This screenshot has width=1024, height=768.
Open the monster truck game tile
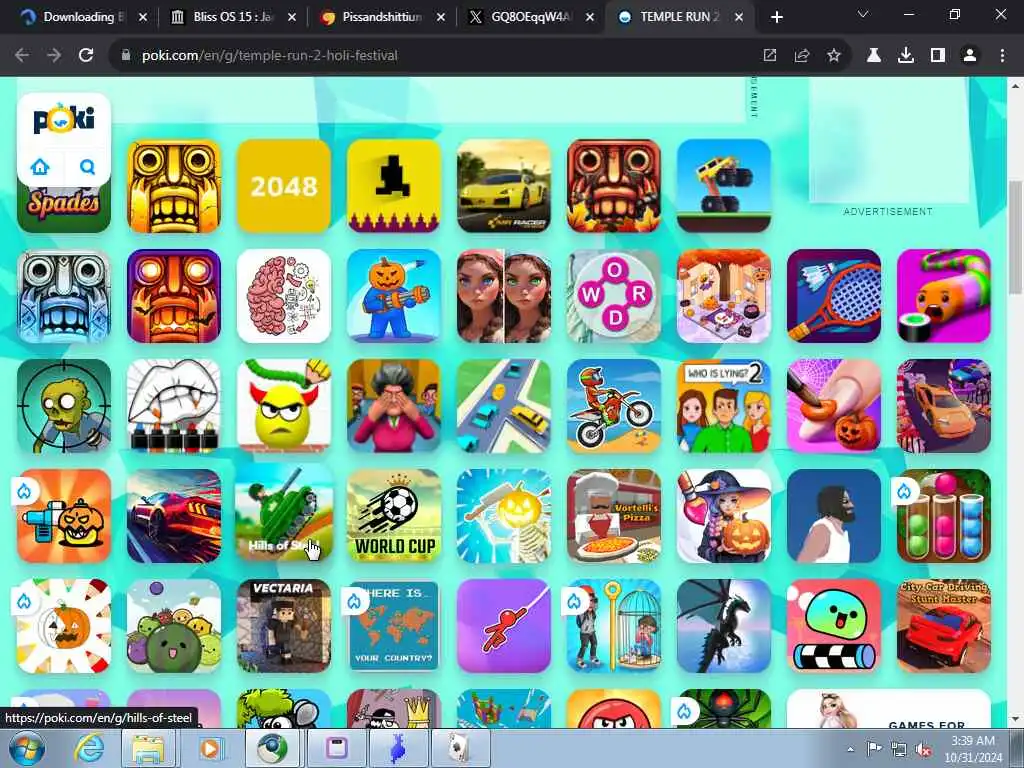pyautogui.click(x=724, y=186)
